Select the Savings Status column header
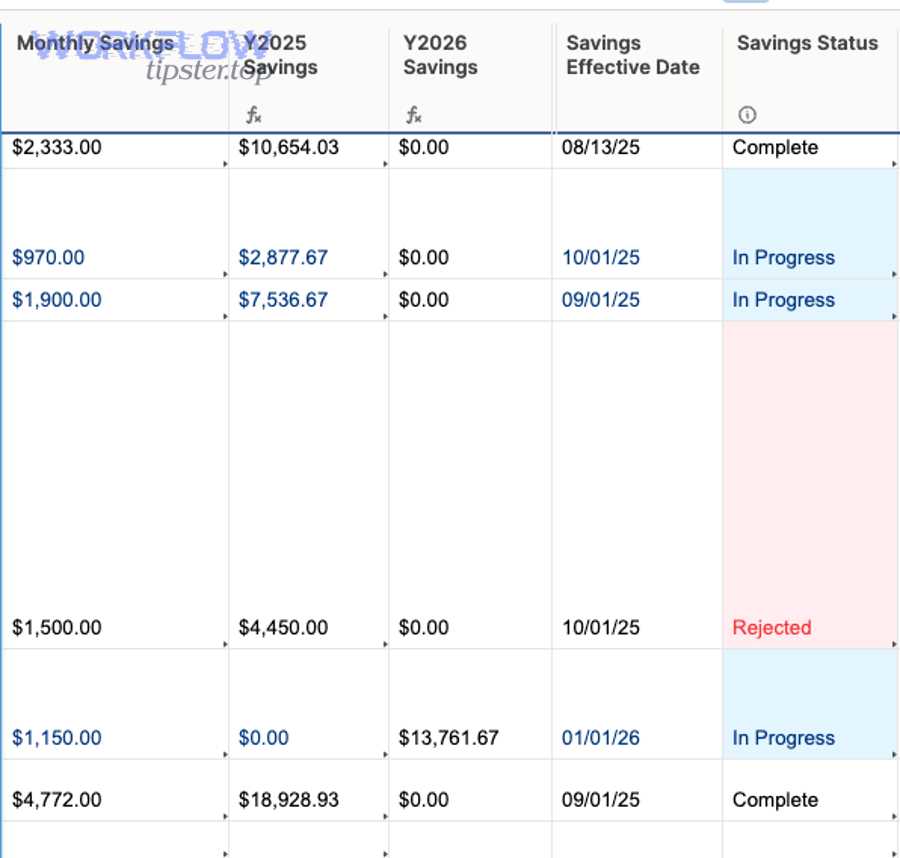 click(x=807, y=44)
